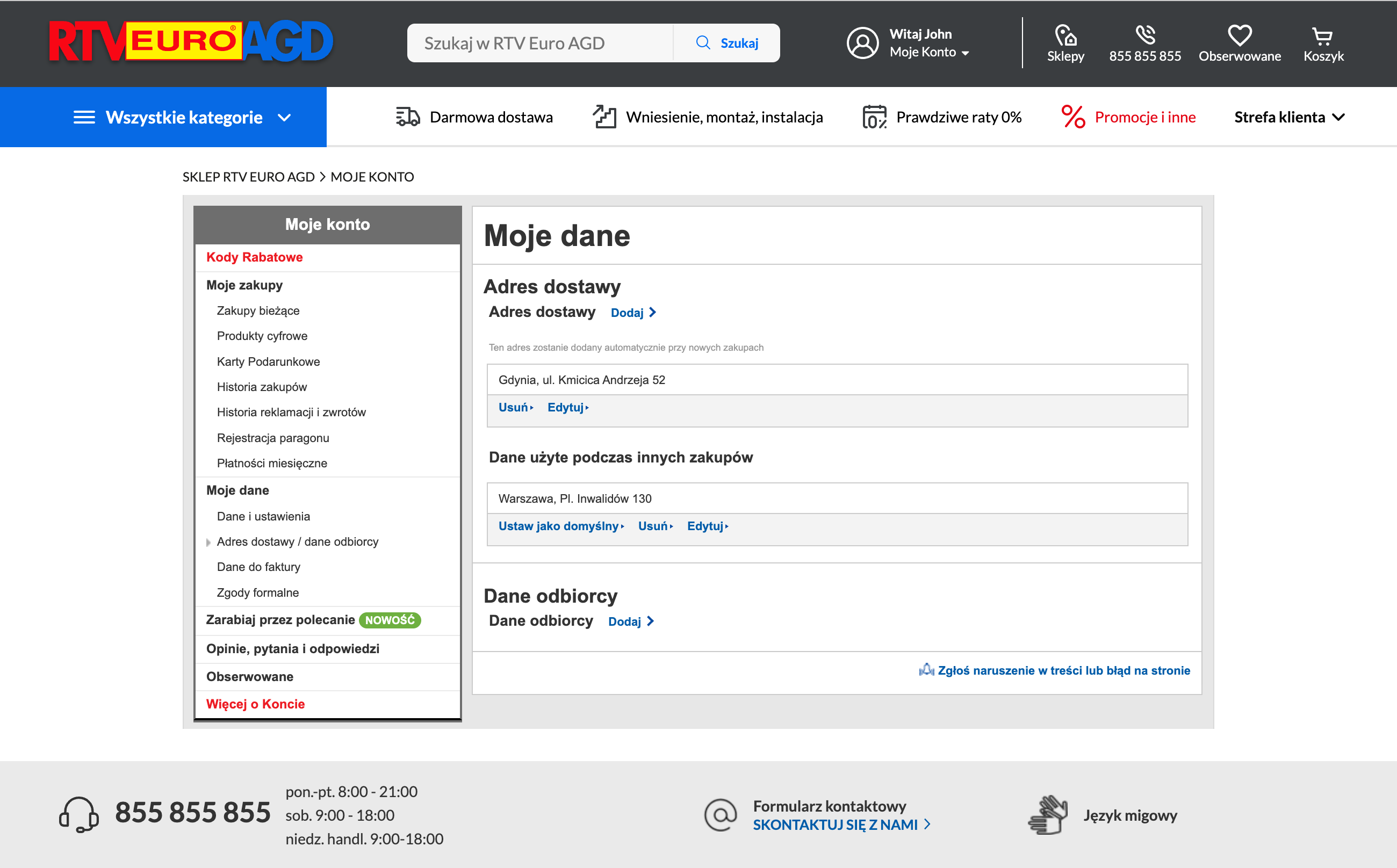Expand the Moje Konto dropdown

click(x=928, y=52)
